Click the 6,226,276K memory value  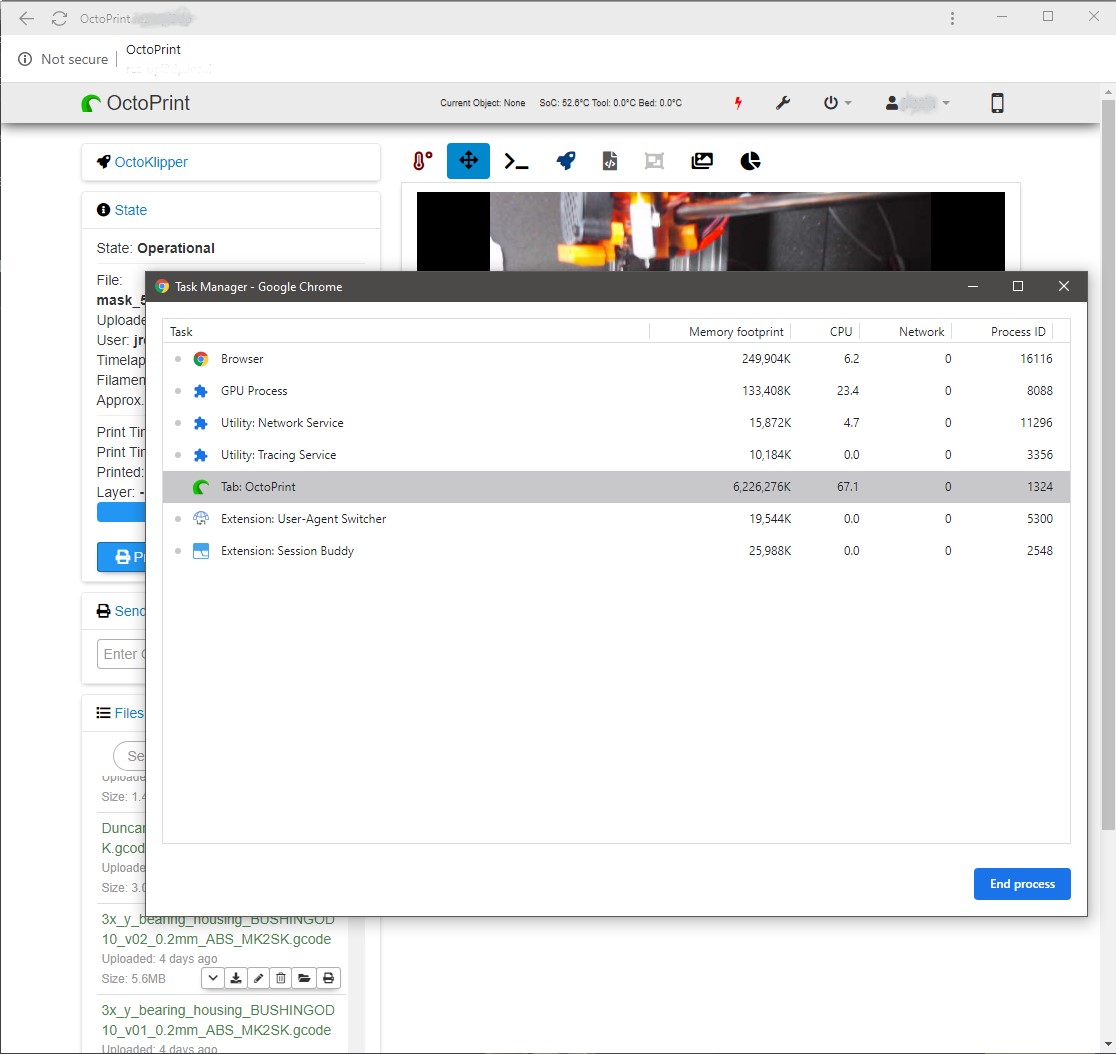[762, 487]
